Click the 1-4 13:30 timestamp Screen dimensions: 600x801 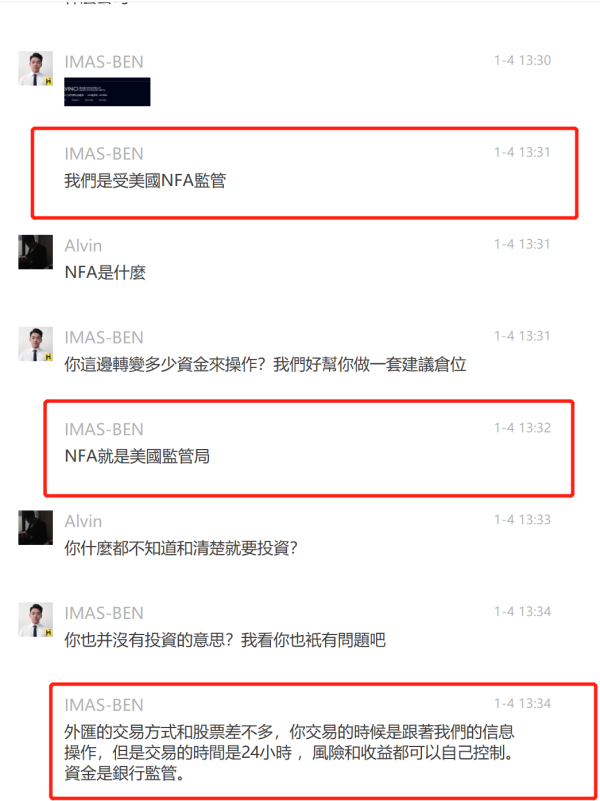pyautogui.click(x=522, y=60)
